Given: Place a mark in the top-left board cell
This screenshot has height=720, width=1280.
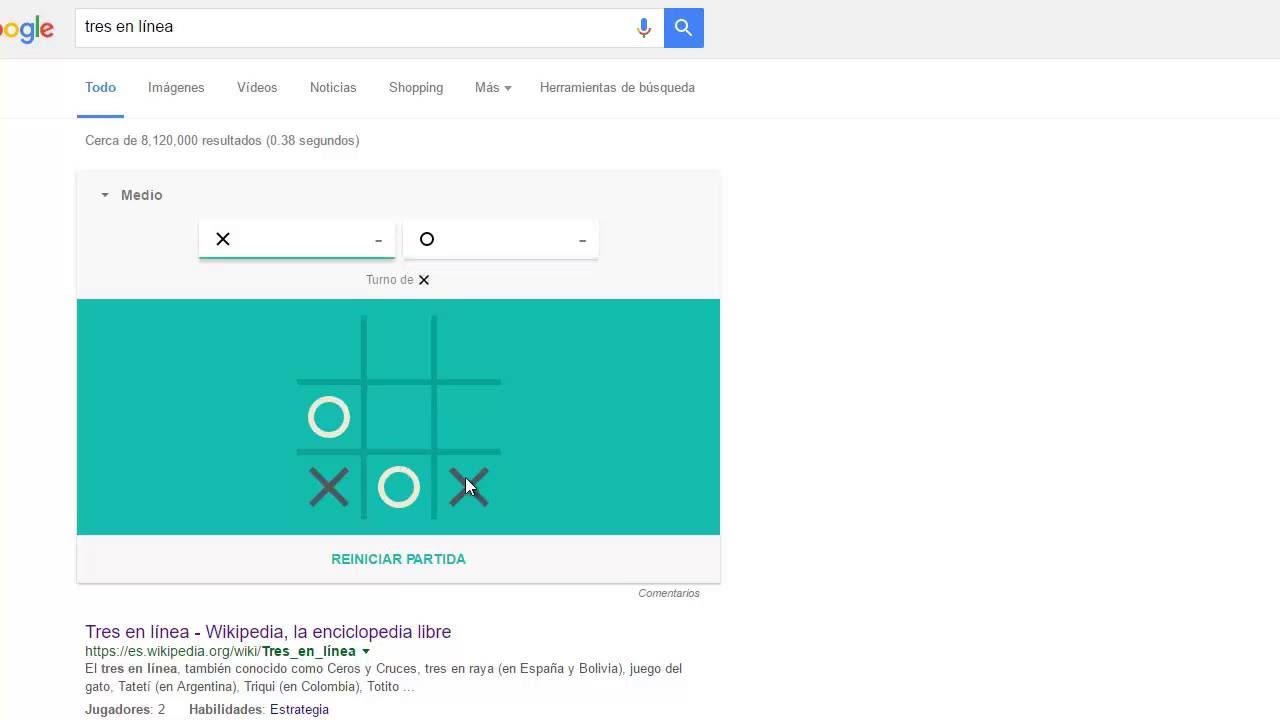Looking at the screenshot, I should 329,348.
